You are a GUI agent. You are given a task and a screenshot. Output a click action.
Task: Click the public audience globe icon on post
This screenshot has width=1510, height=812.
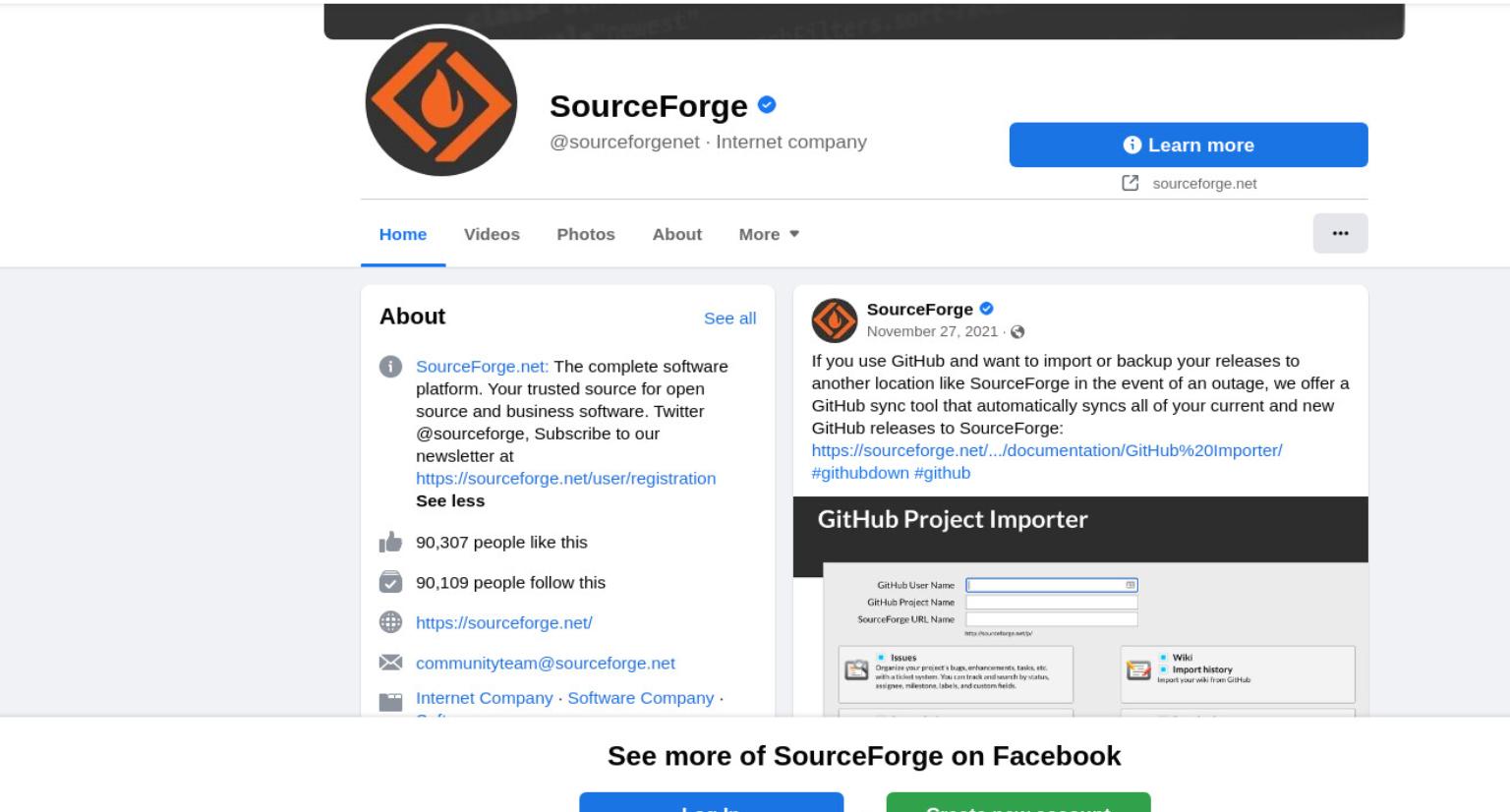point(1017,332)
